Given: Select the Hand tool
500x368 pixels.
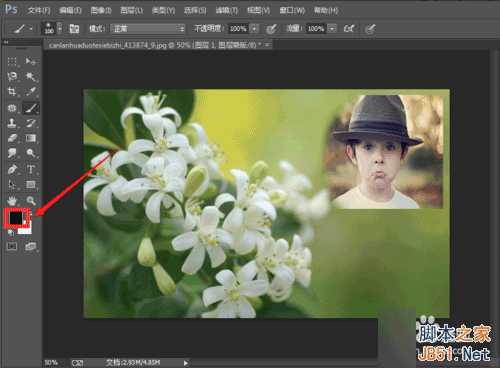Looking at the screenshot, I should 12,200.
